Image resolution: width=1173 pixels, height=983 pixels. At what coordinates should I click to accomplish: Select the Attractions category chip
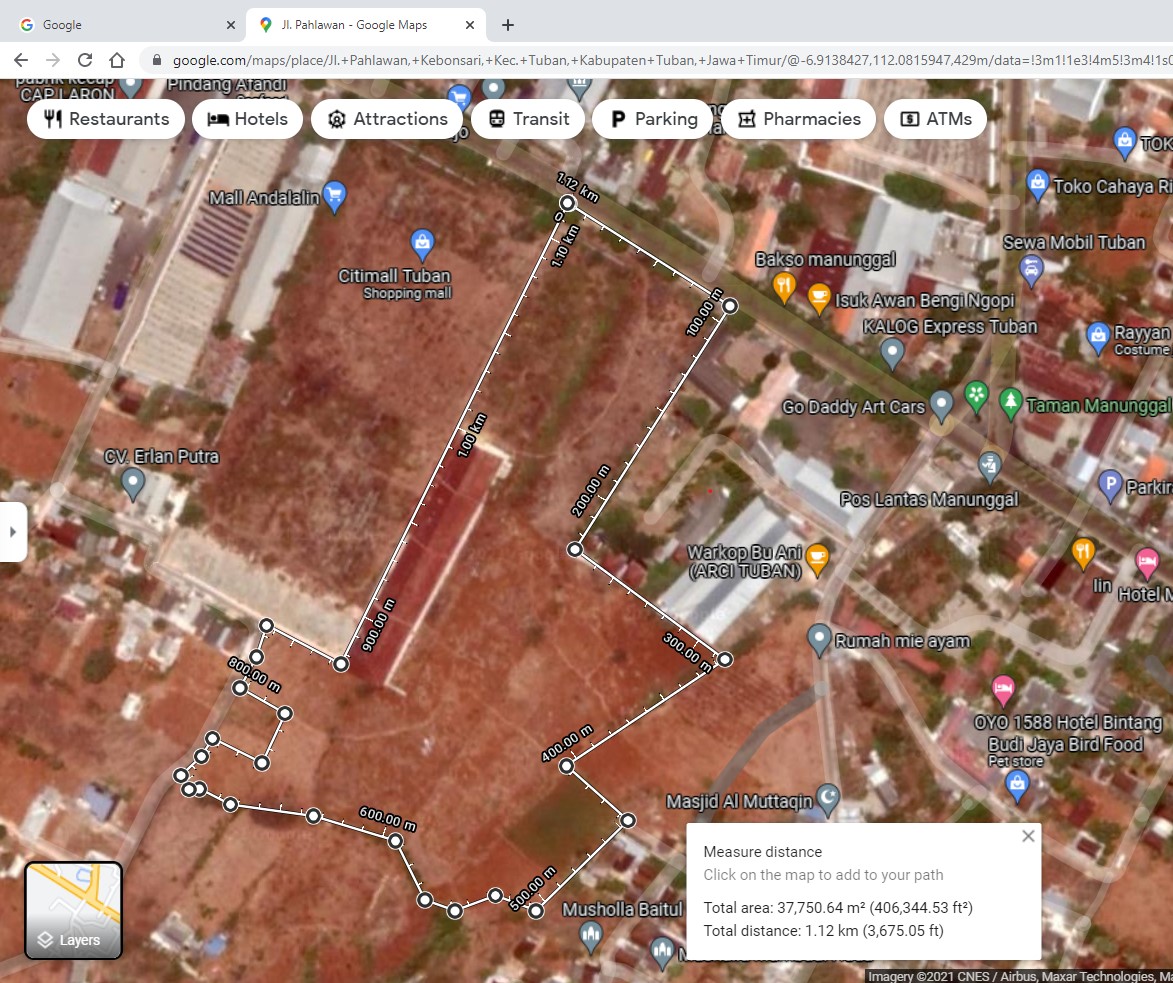(387, 119)
